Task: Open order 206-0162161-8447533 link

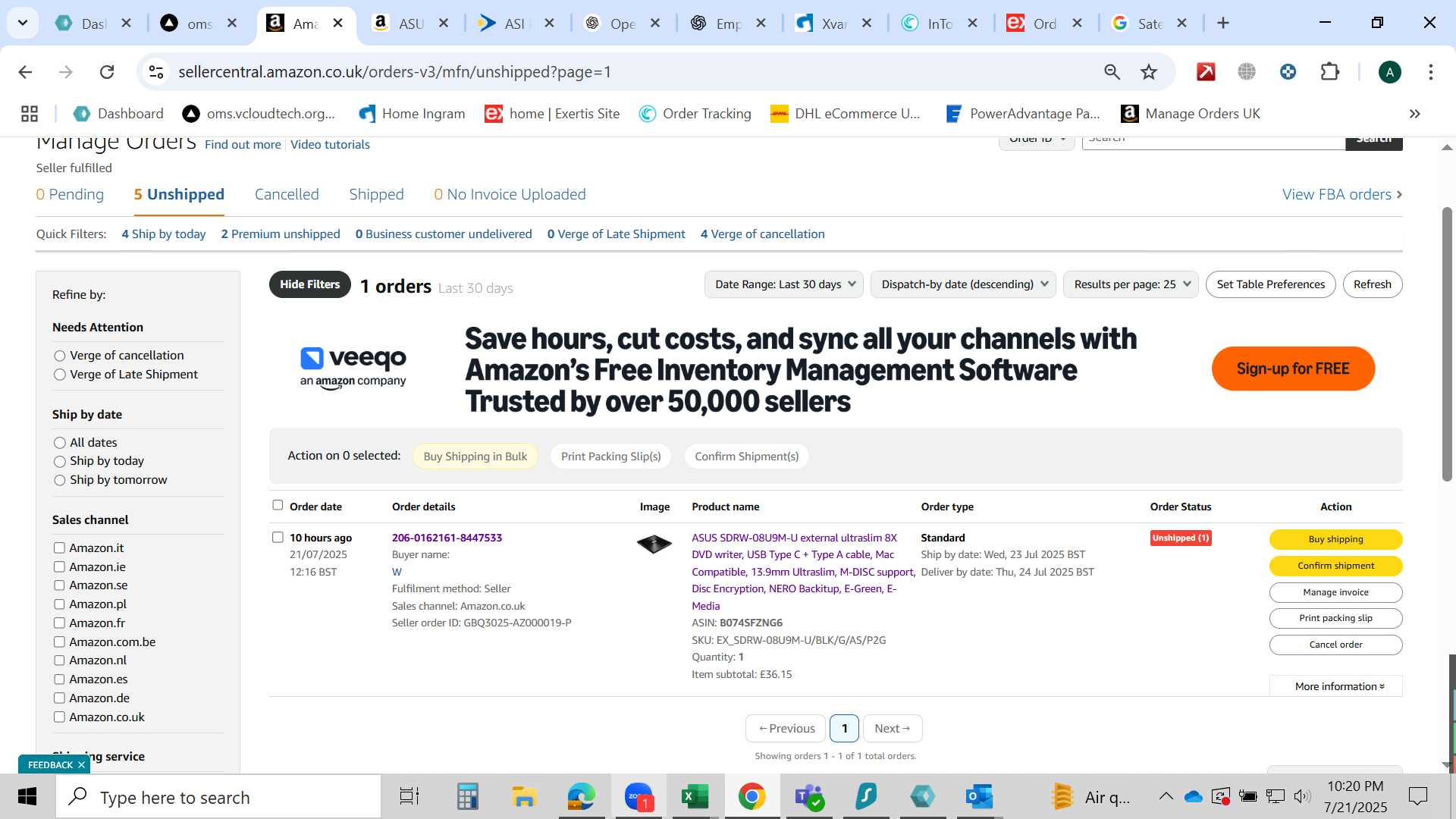Action: pyautogui.click(x=447, y=538)
